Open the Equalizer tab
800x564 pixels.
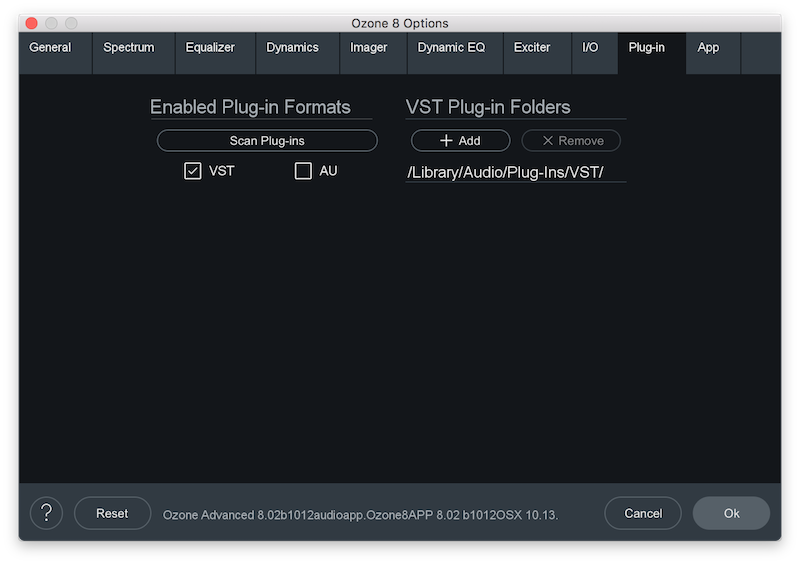(x=215, y=53)
